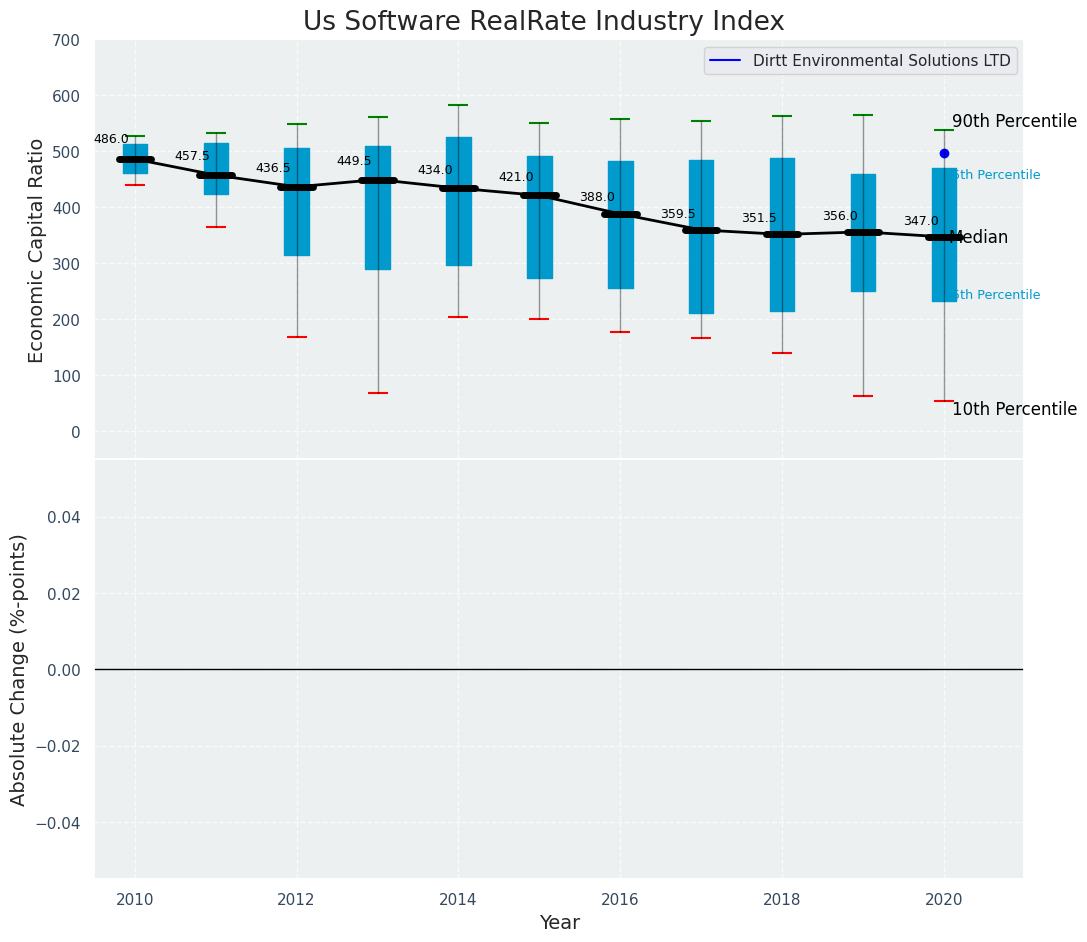Click the Median annotation label
1087x942 pixels.
(x=979, y=238)
